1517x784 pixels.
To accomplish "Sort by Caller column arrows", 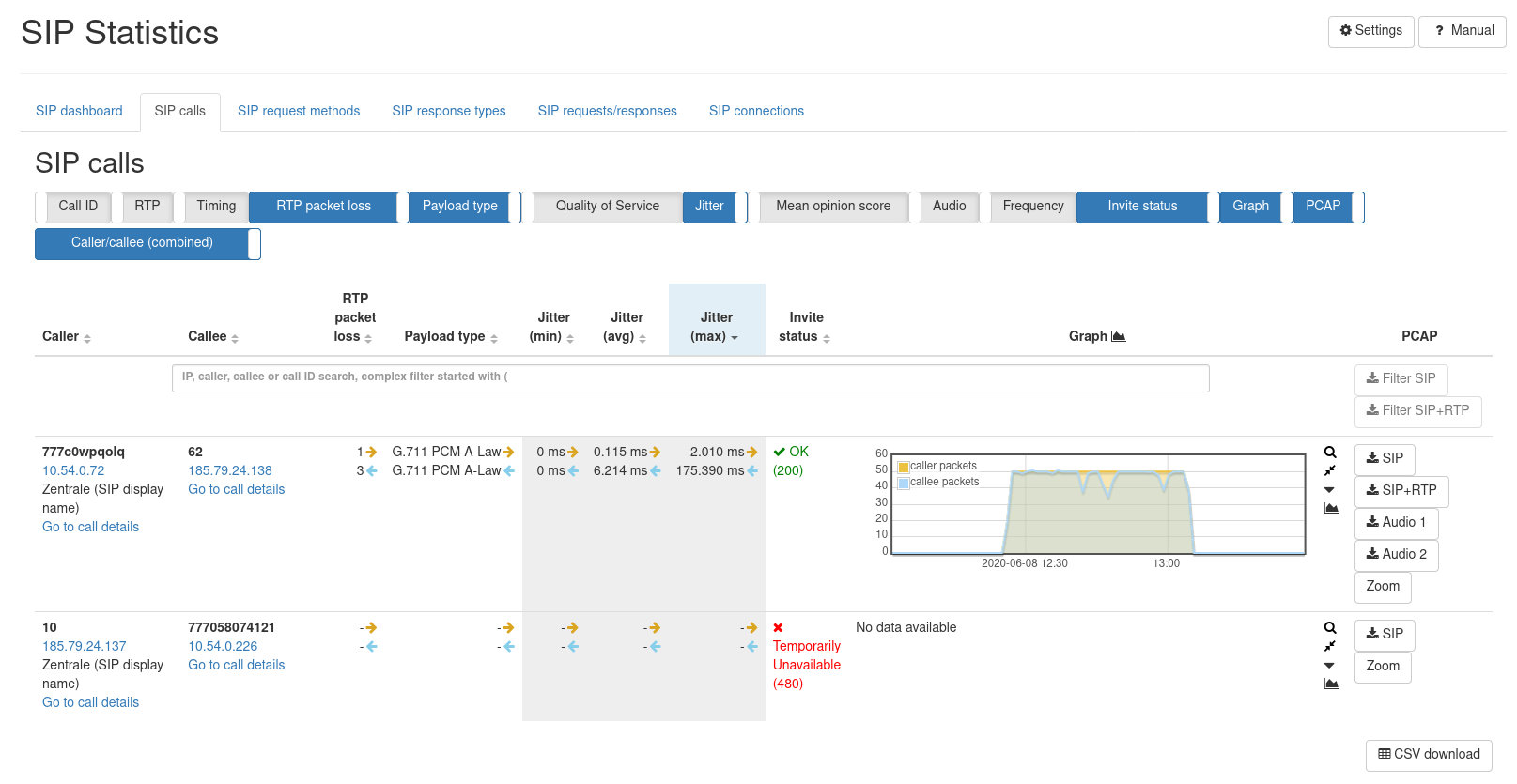I will tap(87, 338).
